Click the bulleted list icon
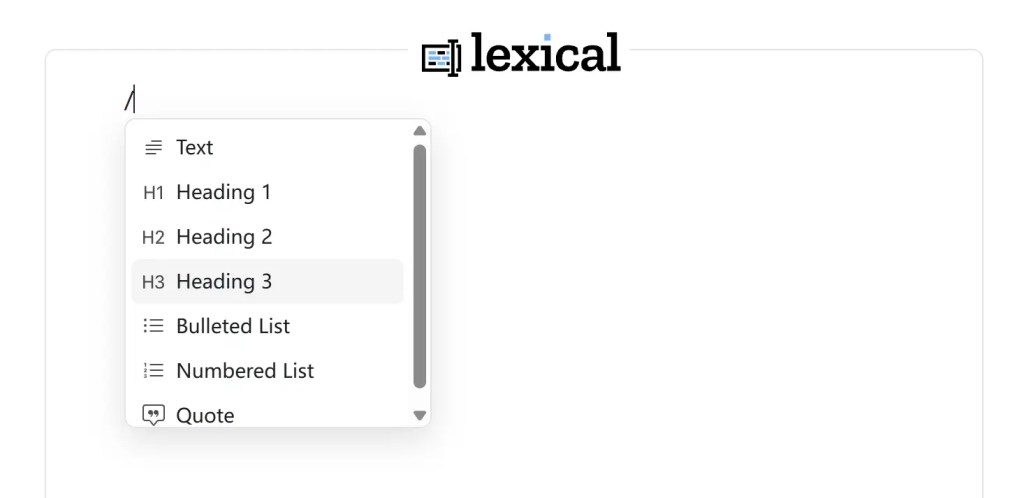Image resolution: width=1024 pixels, height=498 pixels. [153, 326]
